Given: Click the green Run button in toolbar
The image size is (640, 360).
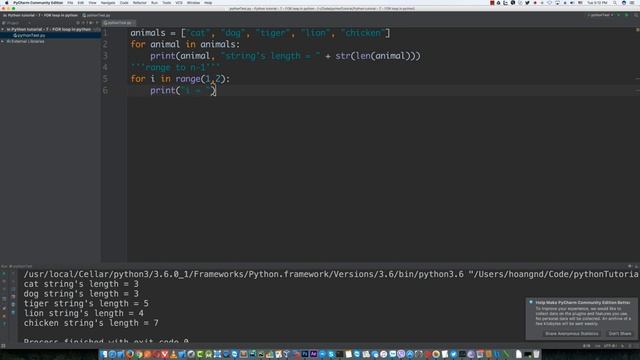Looking at the screenshot, I should (x=619, y=15).
